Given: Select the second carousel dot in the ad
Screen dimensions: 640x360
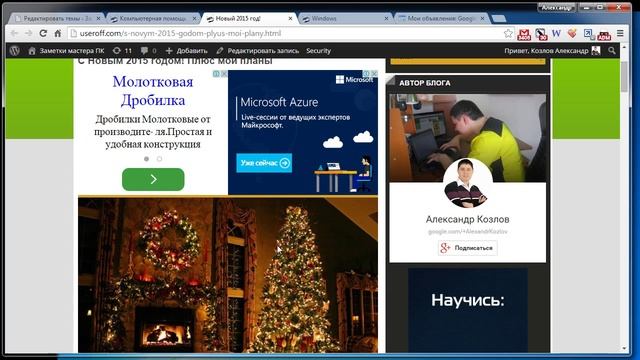Looking at the screenshot, I should [x=159, y=159].
